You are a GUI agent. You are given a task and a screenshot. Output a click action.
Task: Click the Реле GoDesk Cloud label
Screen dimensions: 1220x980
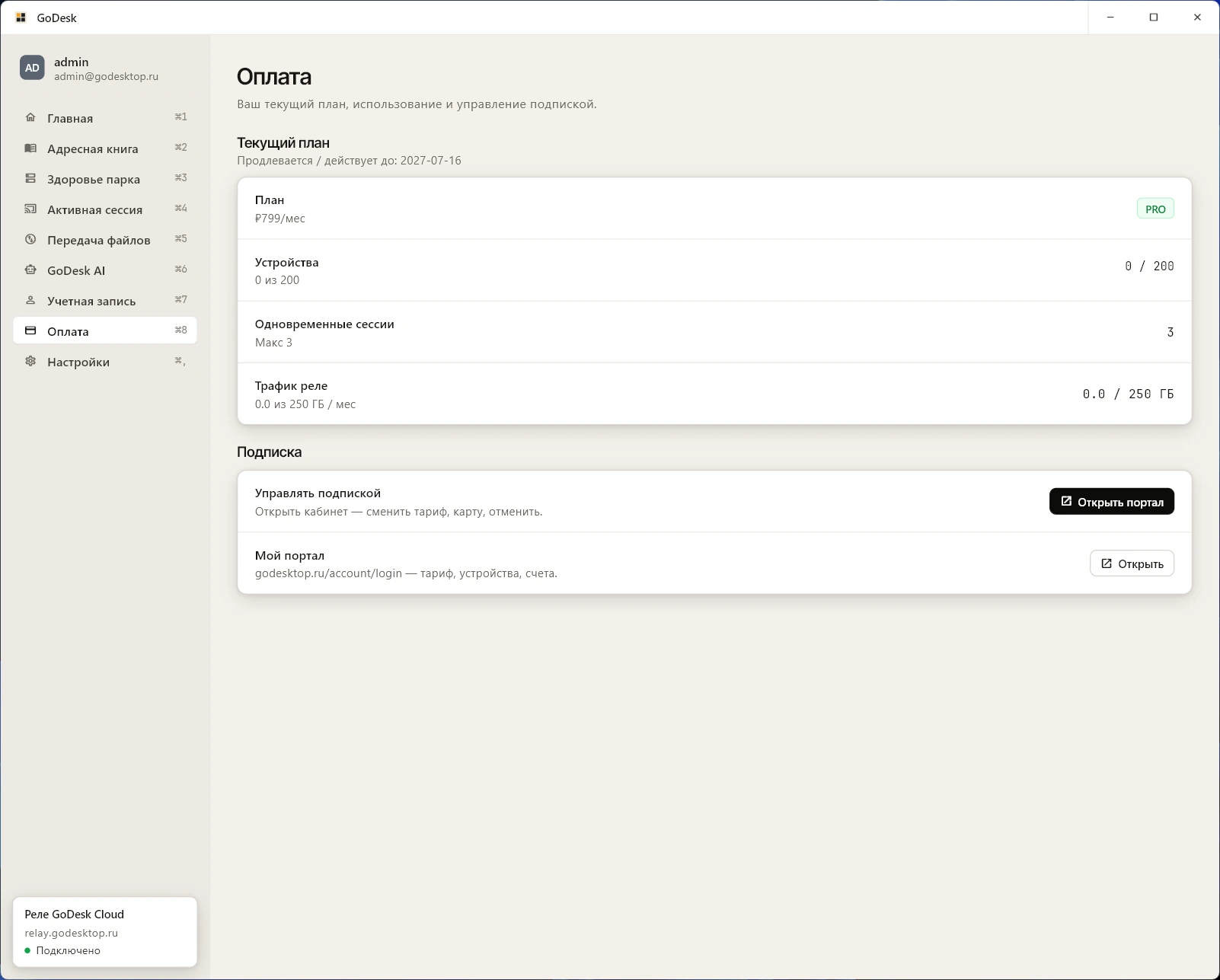74,914
